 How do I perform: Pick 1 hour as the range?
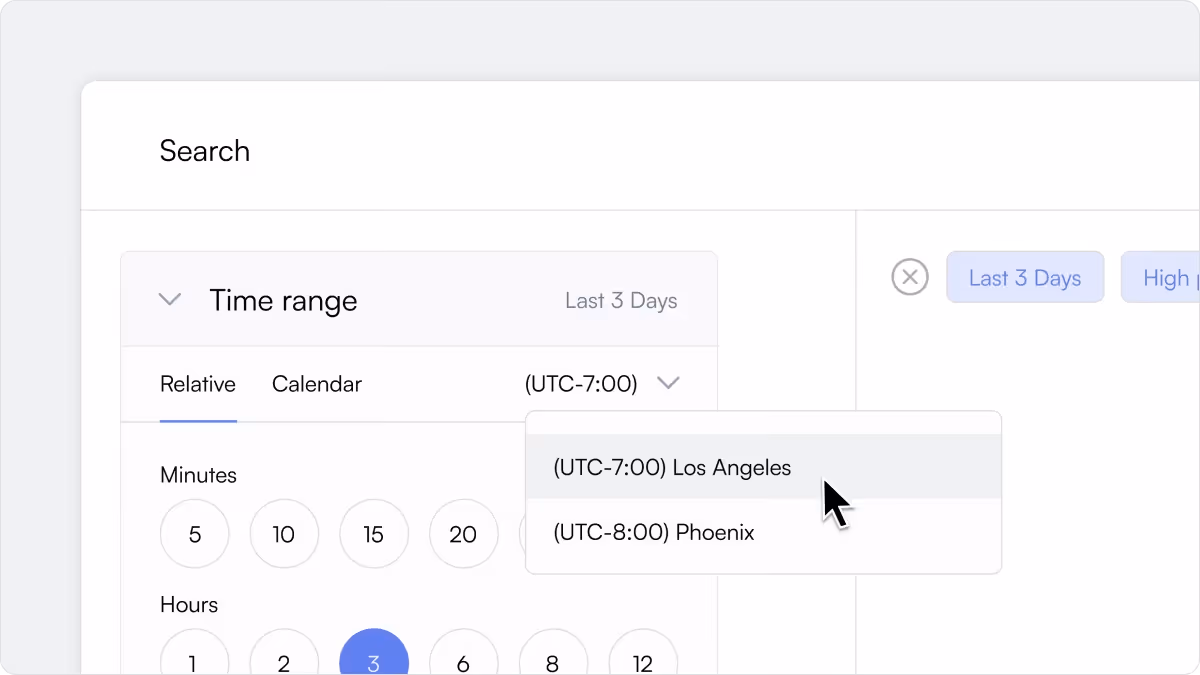194,662
